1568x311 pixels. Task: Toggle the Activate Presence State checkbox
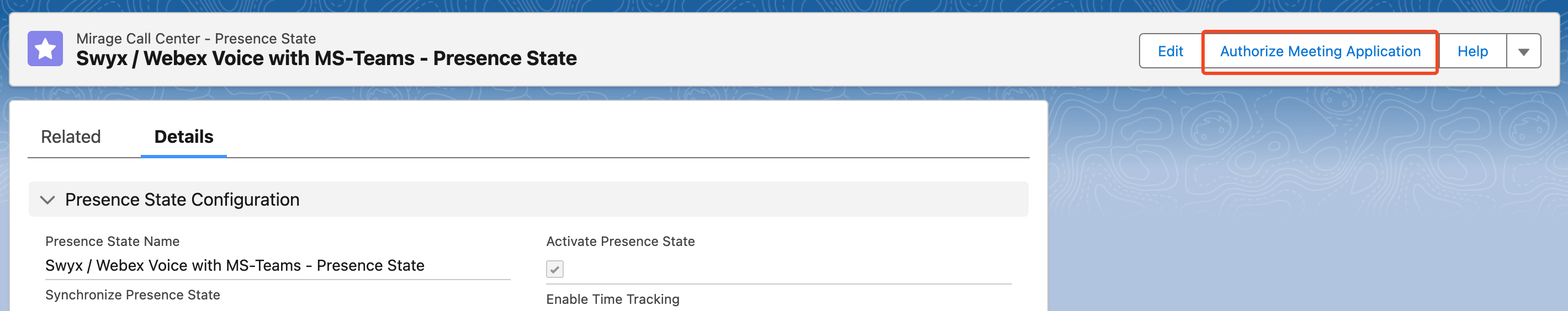coord(554,269)
